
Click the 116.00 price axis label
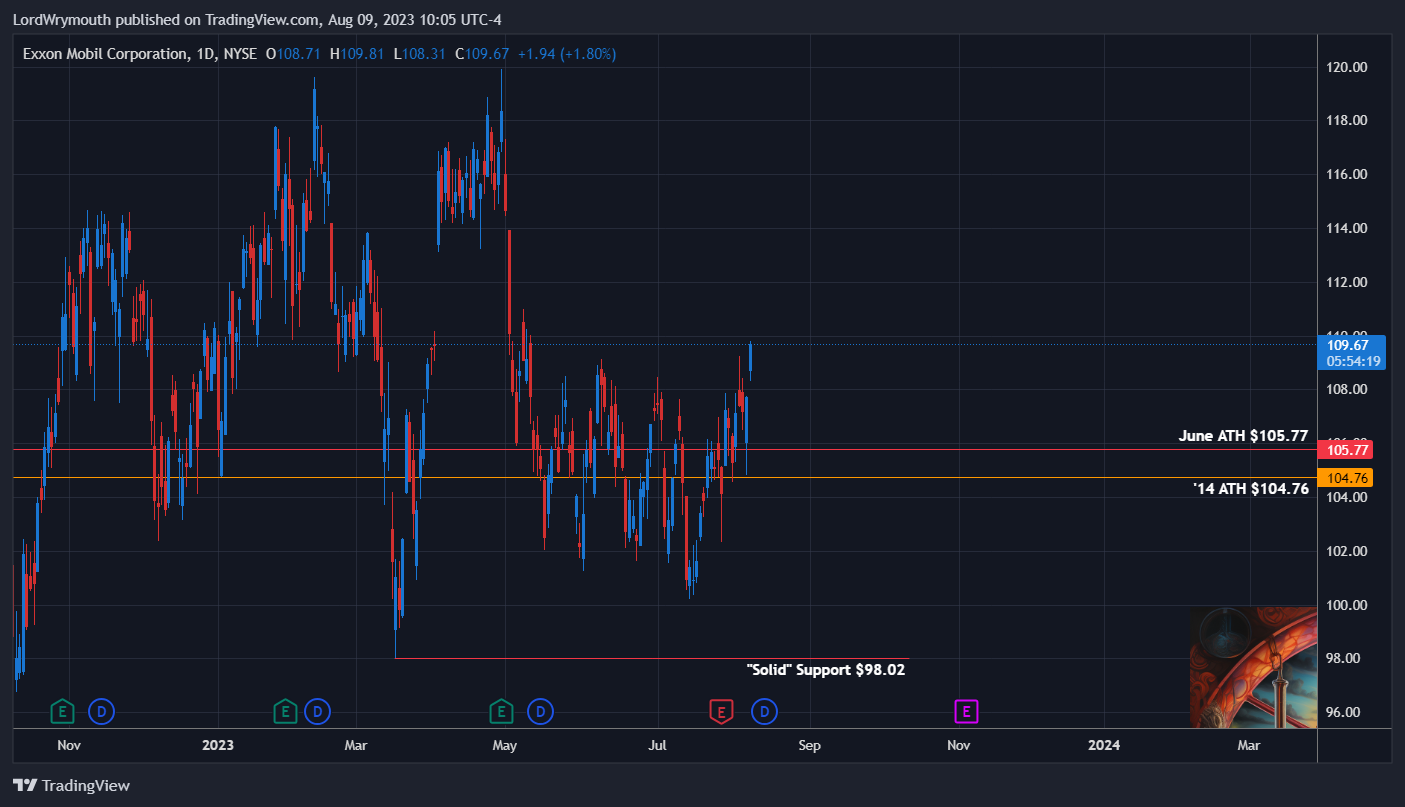[x=1345, y=175]
